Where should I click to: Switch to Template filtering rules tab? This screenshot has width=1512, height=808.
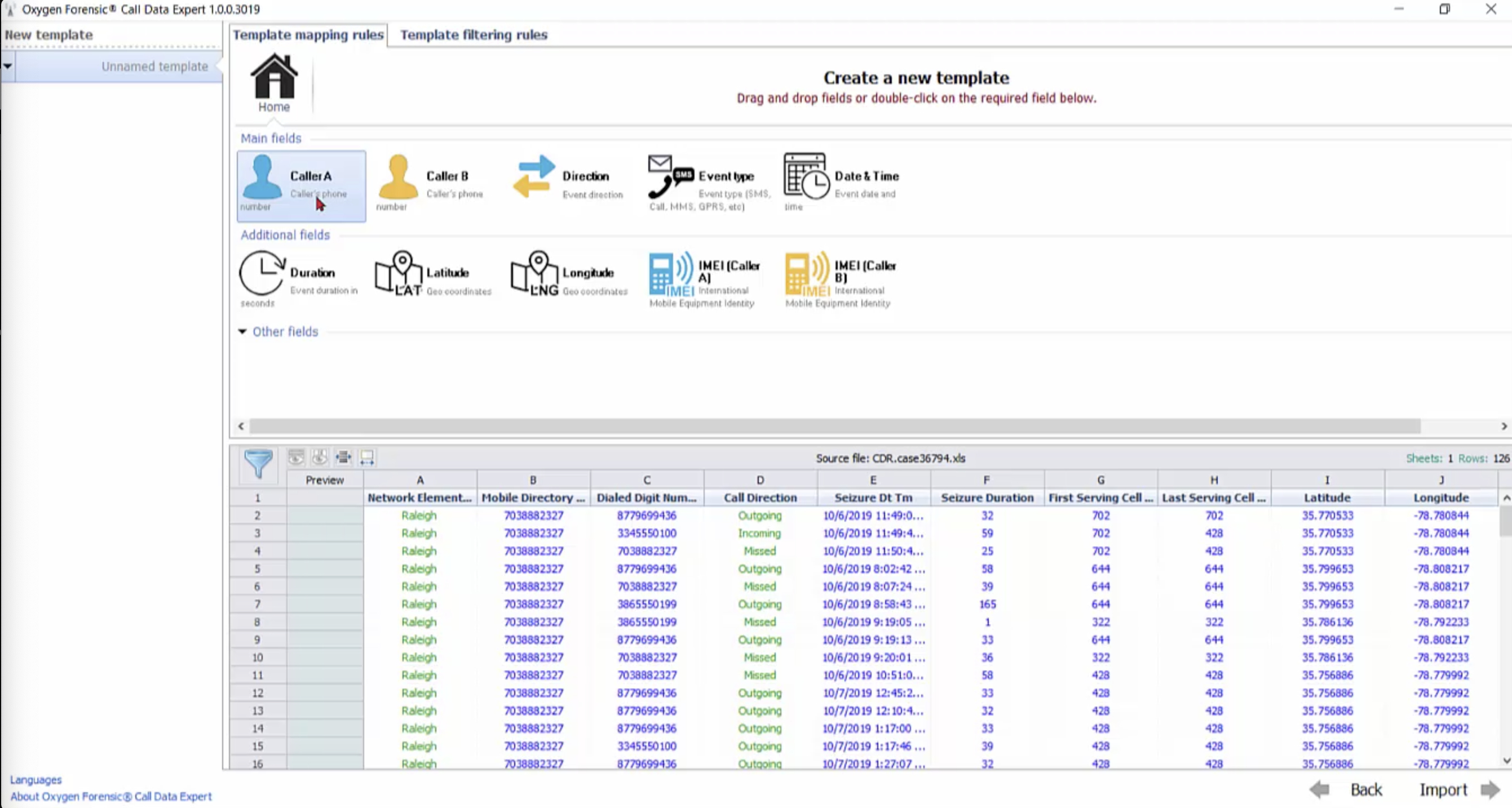pyautogui.click(x=474, y=34)
